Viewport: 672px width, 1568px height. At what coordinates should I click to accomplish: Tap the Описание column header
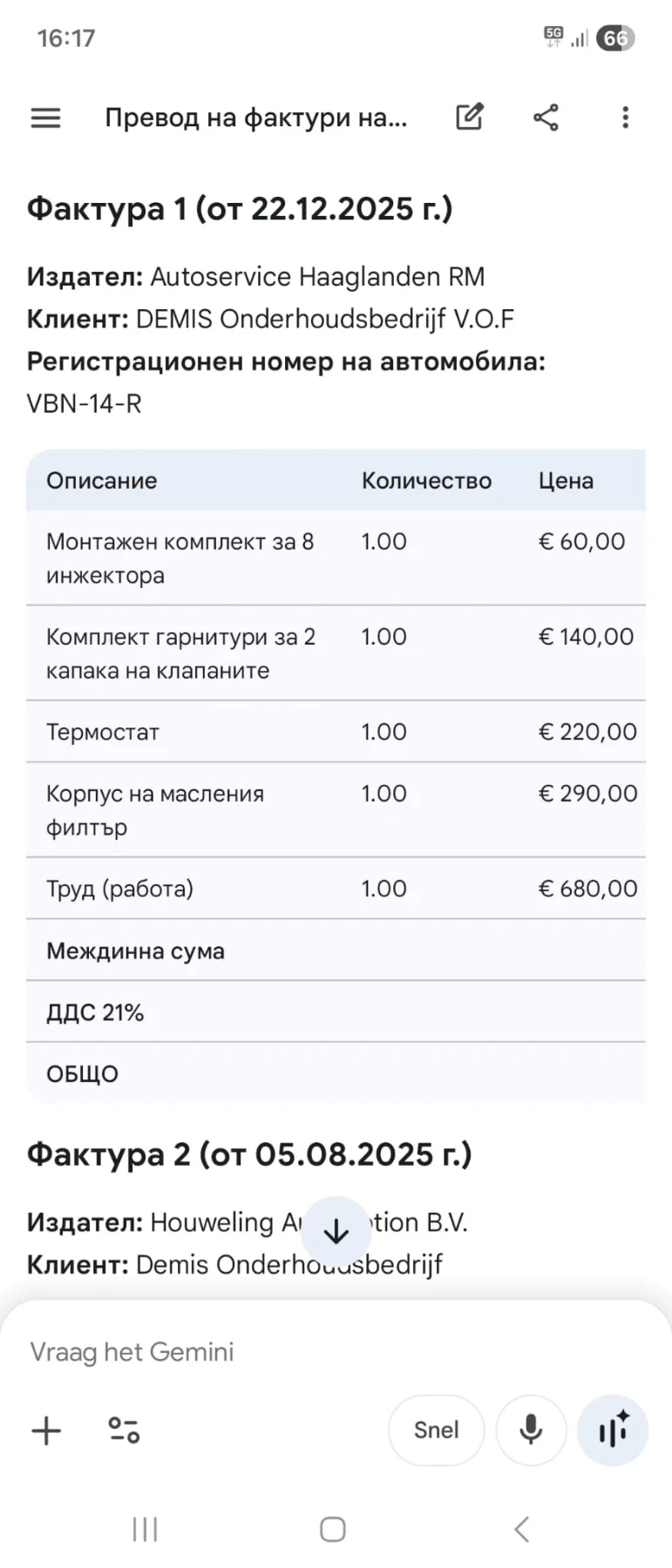[x=102, y=481]
